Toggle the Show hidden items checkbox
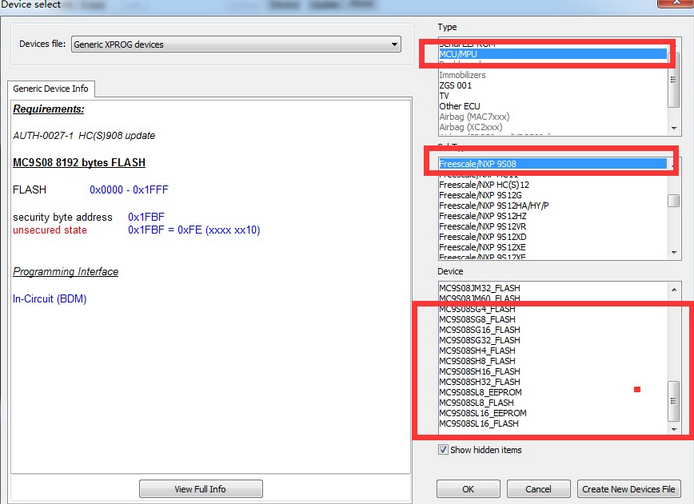 click(x=443, y=450)
